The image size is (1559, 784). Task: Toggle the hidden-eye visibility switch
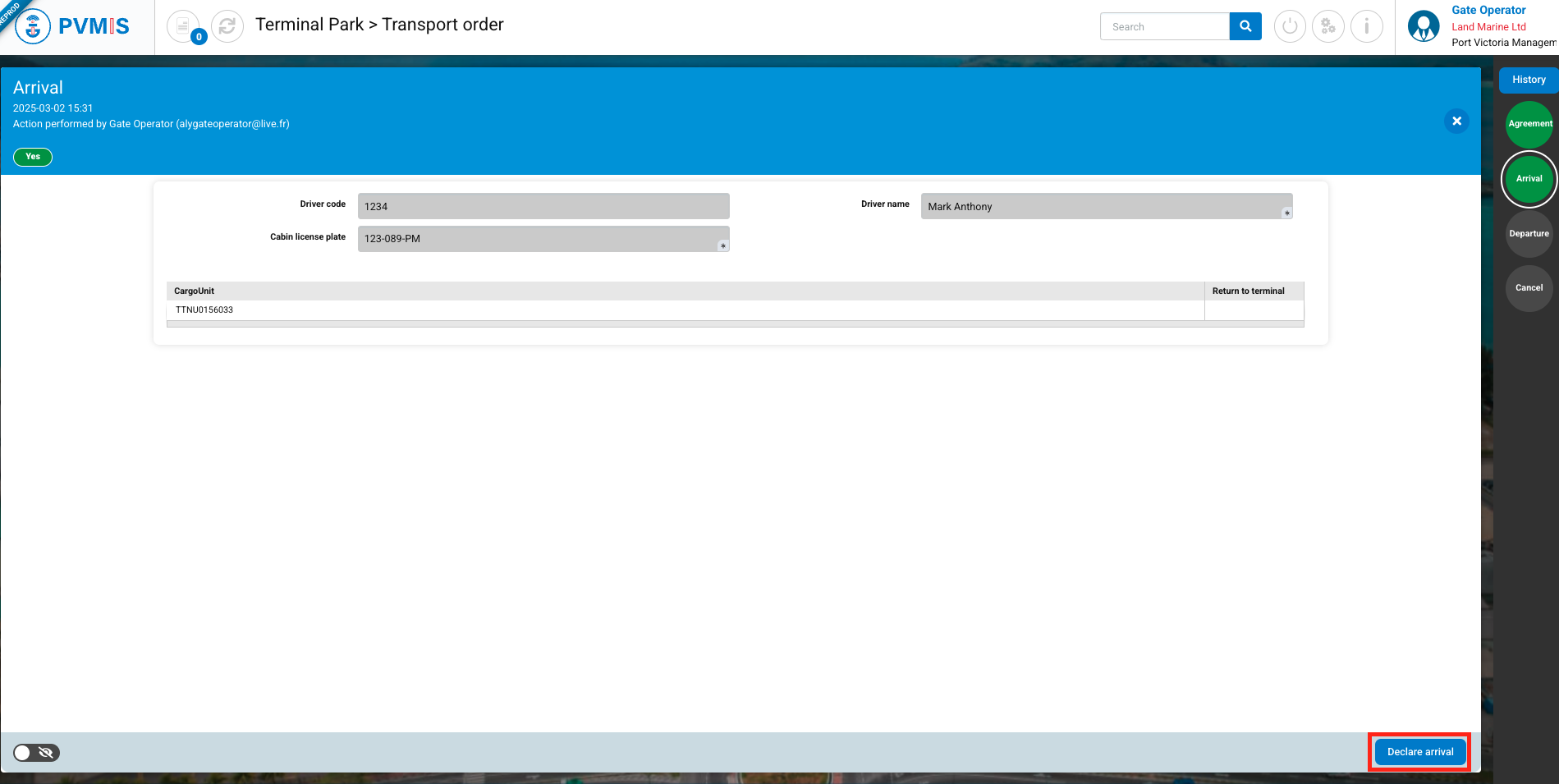36,752
